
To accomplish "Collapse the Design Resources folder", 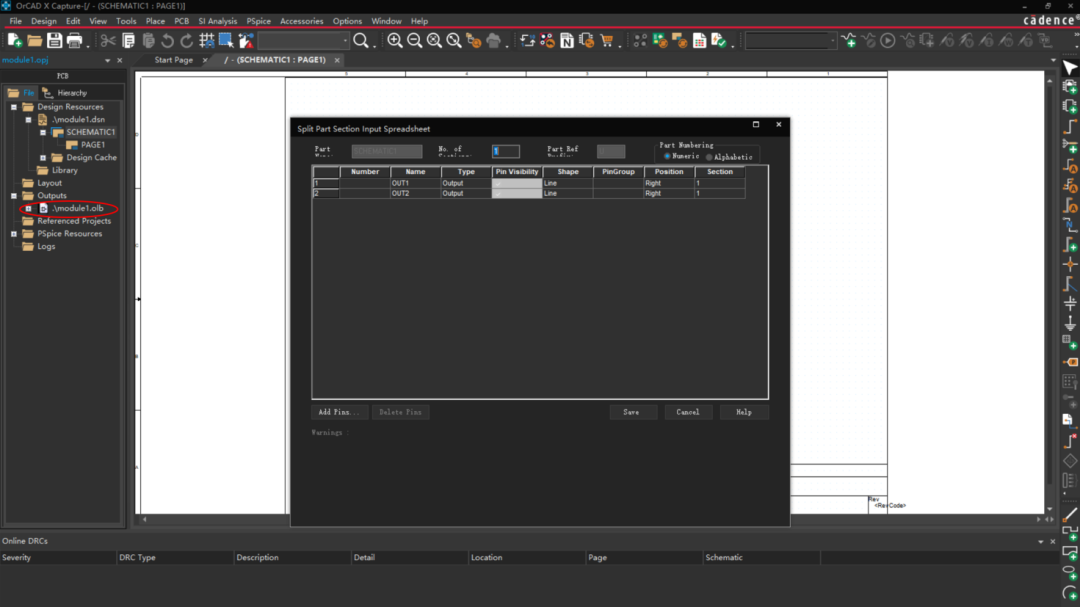I will tap(14, 107).
